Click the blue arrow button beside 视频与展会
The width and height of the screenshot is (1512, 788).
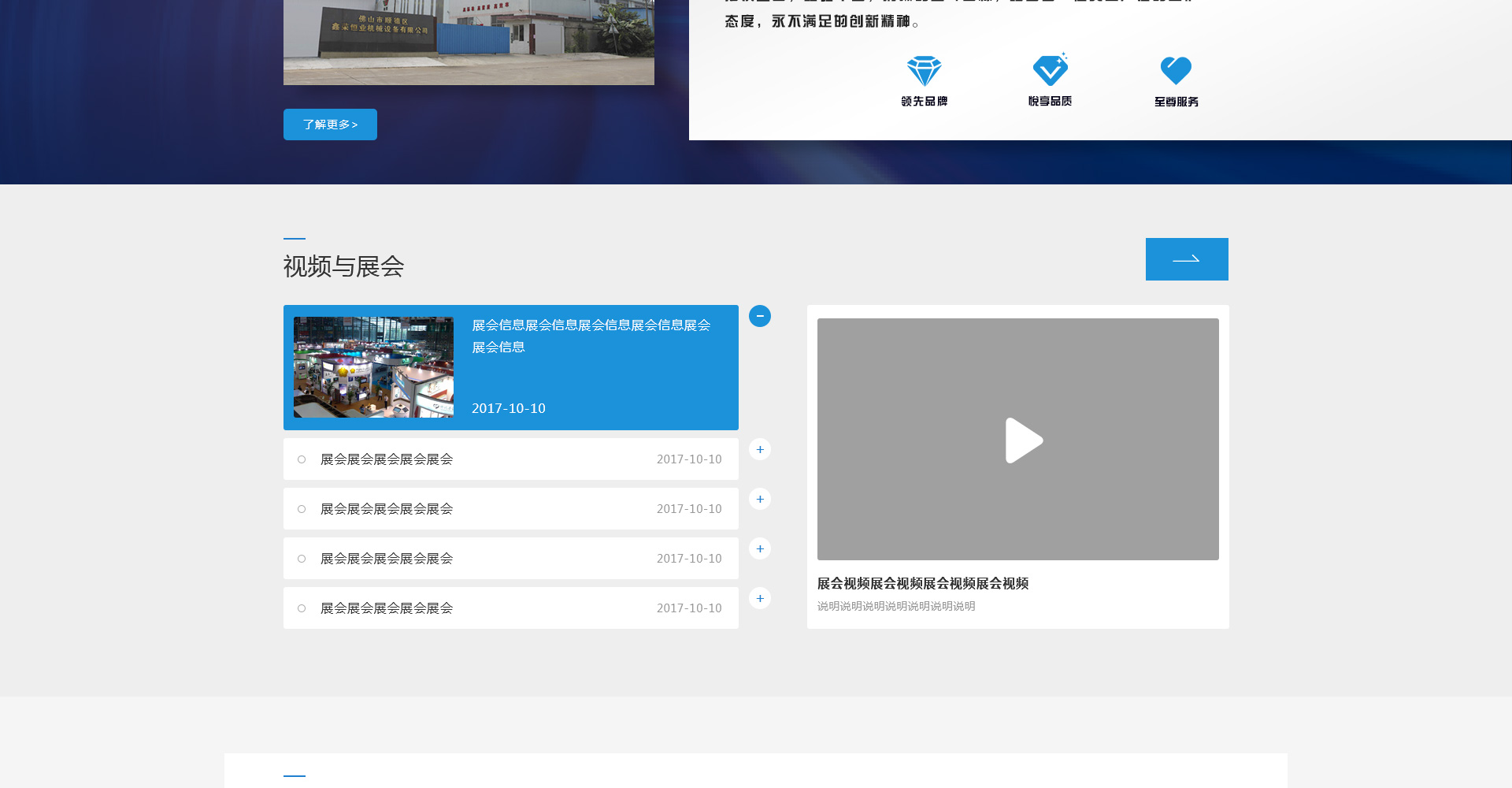pyautogui.click(x=1186, y=259)
